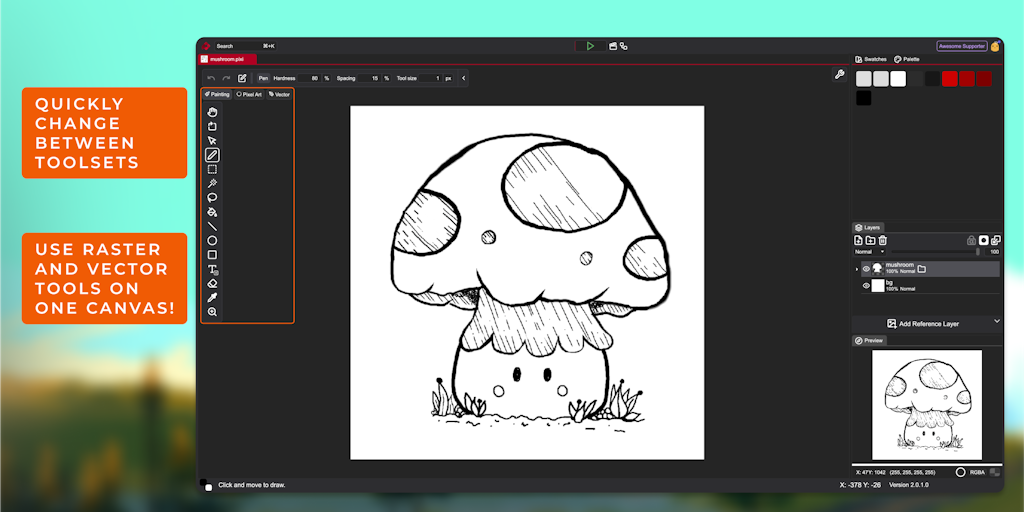Viewport: 1024px width, 512px height.
Task: Expand the Add Reference Layer chevron
Action: [996, 322]
